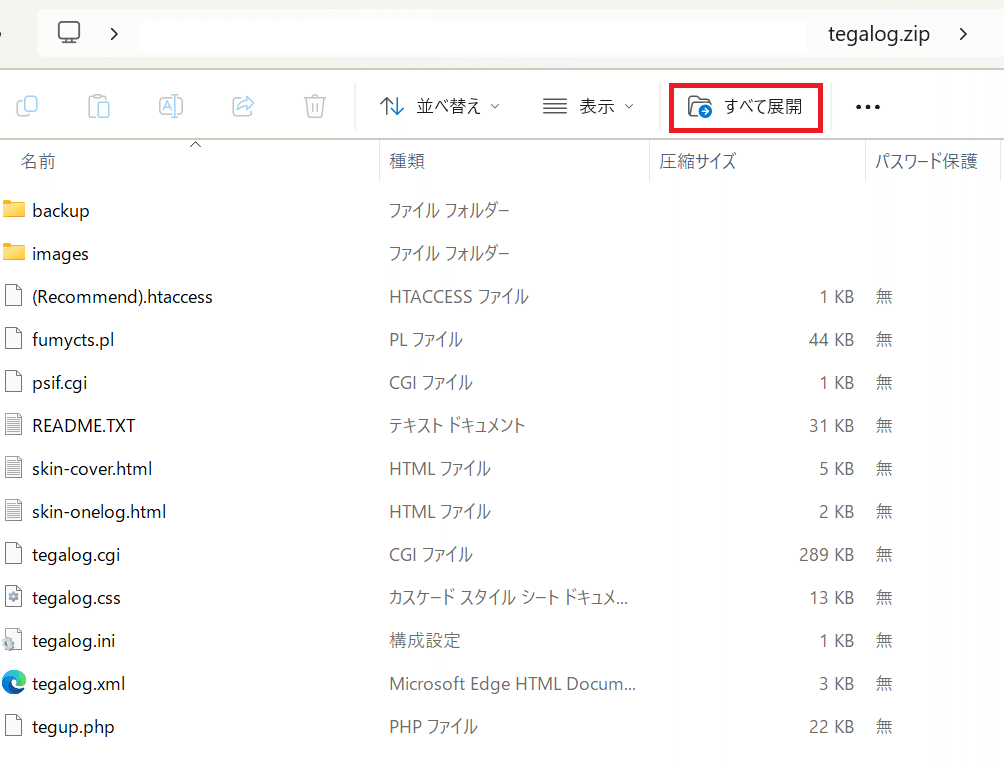Click the 31 KB size of README.TXT
This screenshot has width=1004, height=767.
(x=831, y=425)
